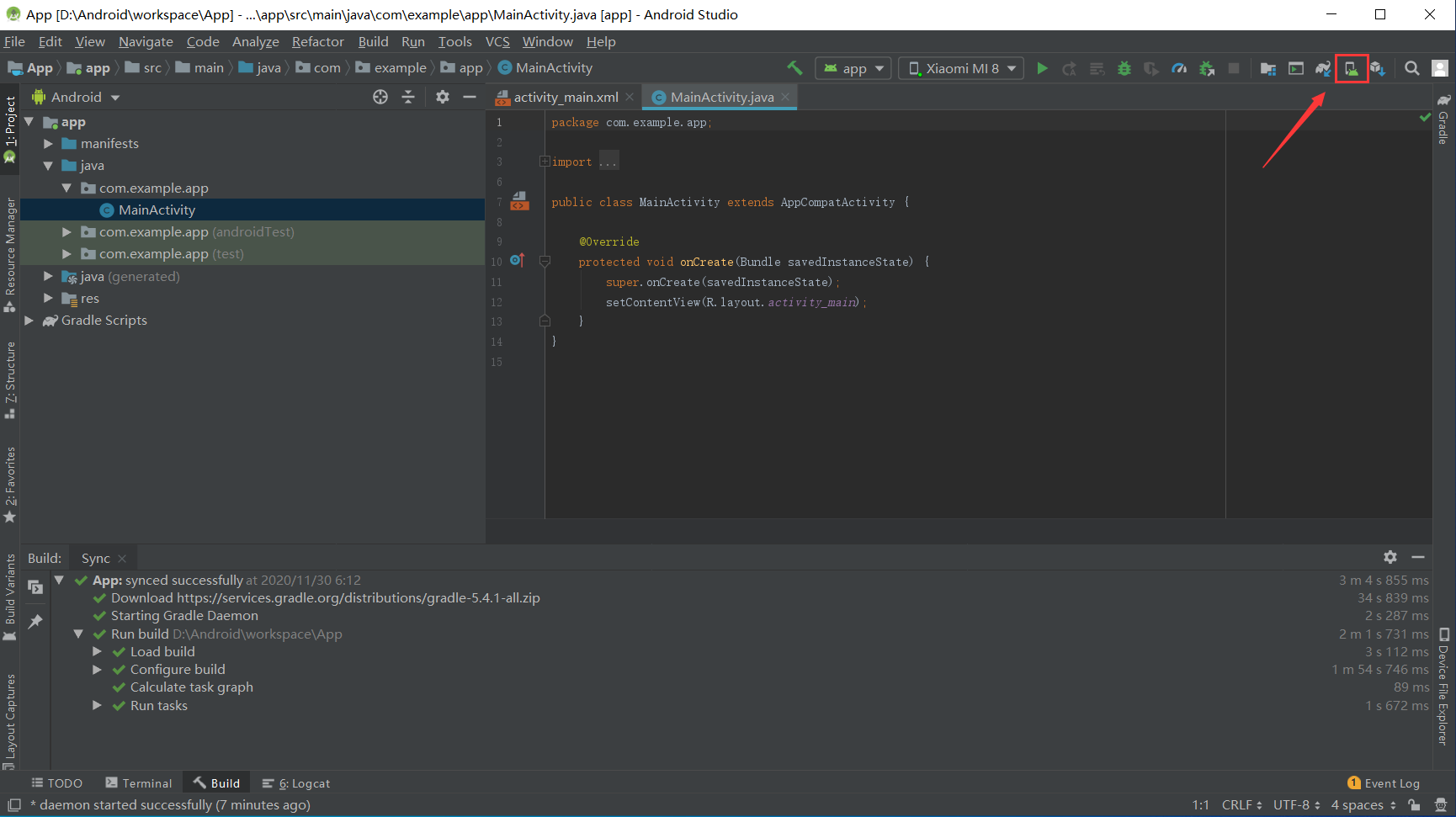Screen dimensions: 1456x817
Task: Open the Refactor menu
Action: click(318, 42)
